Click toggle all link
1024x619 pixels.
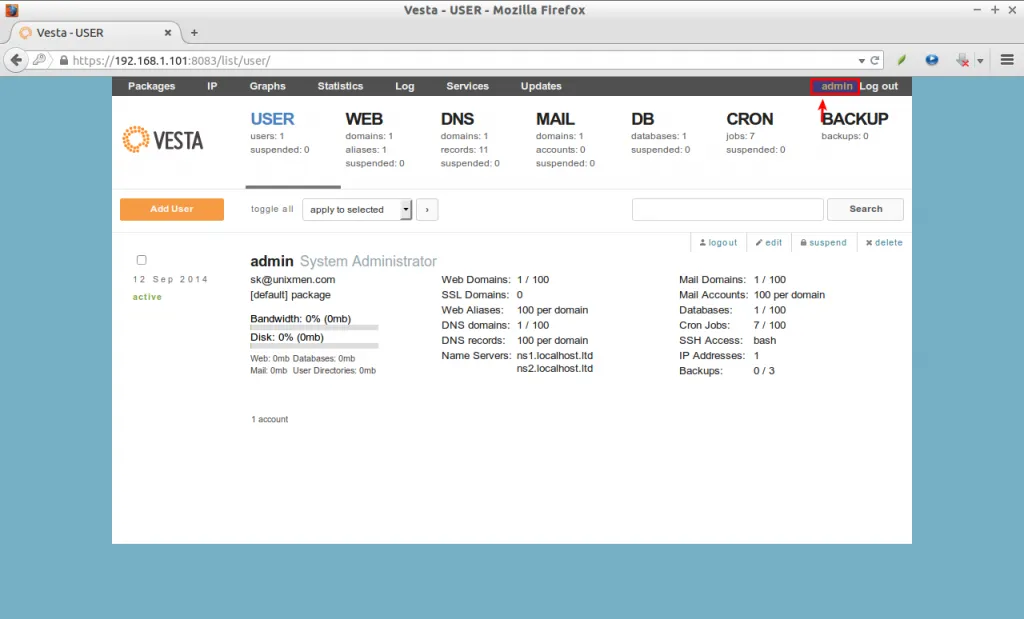(x=272, y=209)
